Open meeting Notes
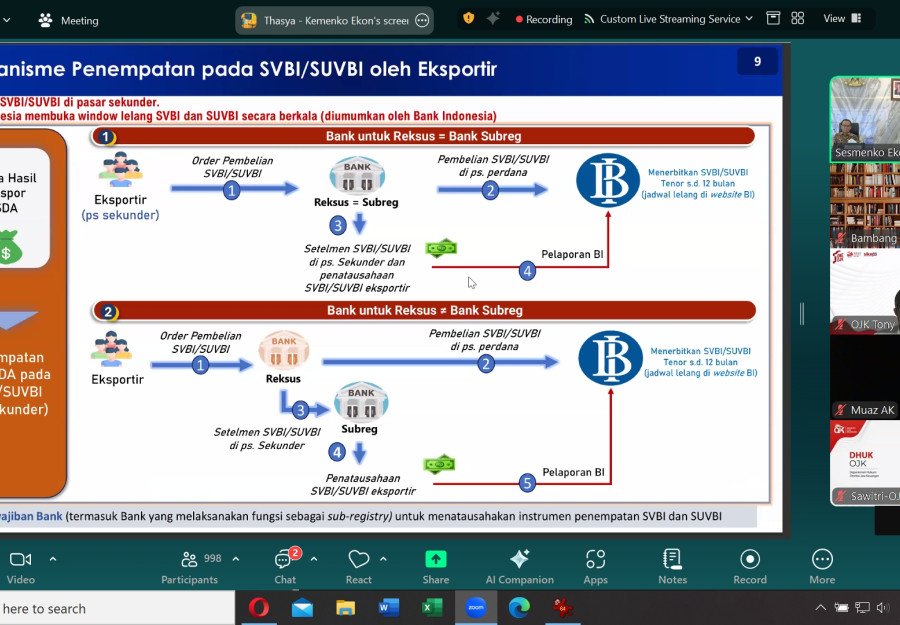This screenshot has width=900, height=625. coord(672,566)
